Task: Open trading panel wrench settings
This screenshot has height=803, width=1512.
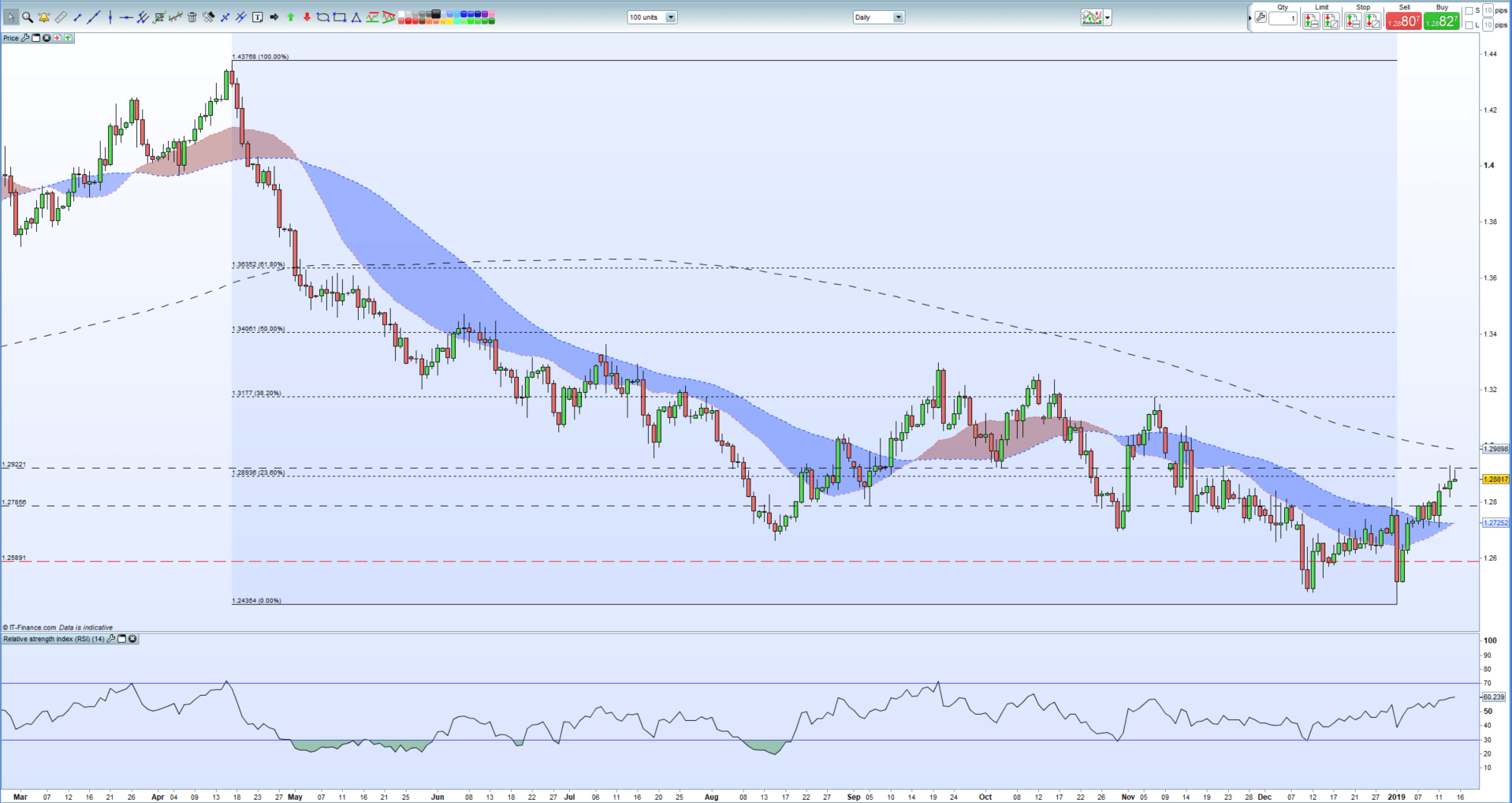Action: pos(1261,17)
